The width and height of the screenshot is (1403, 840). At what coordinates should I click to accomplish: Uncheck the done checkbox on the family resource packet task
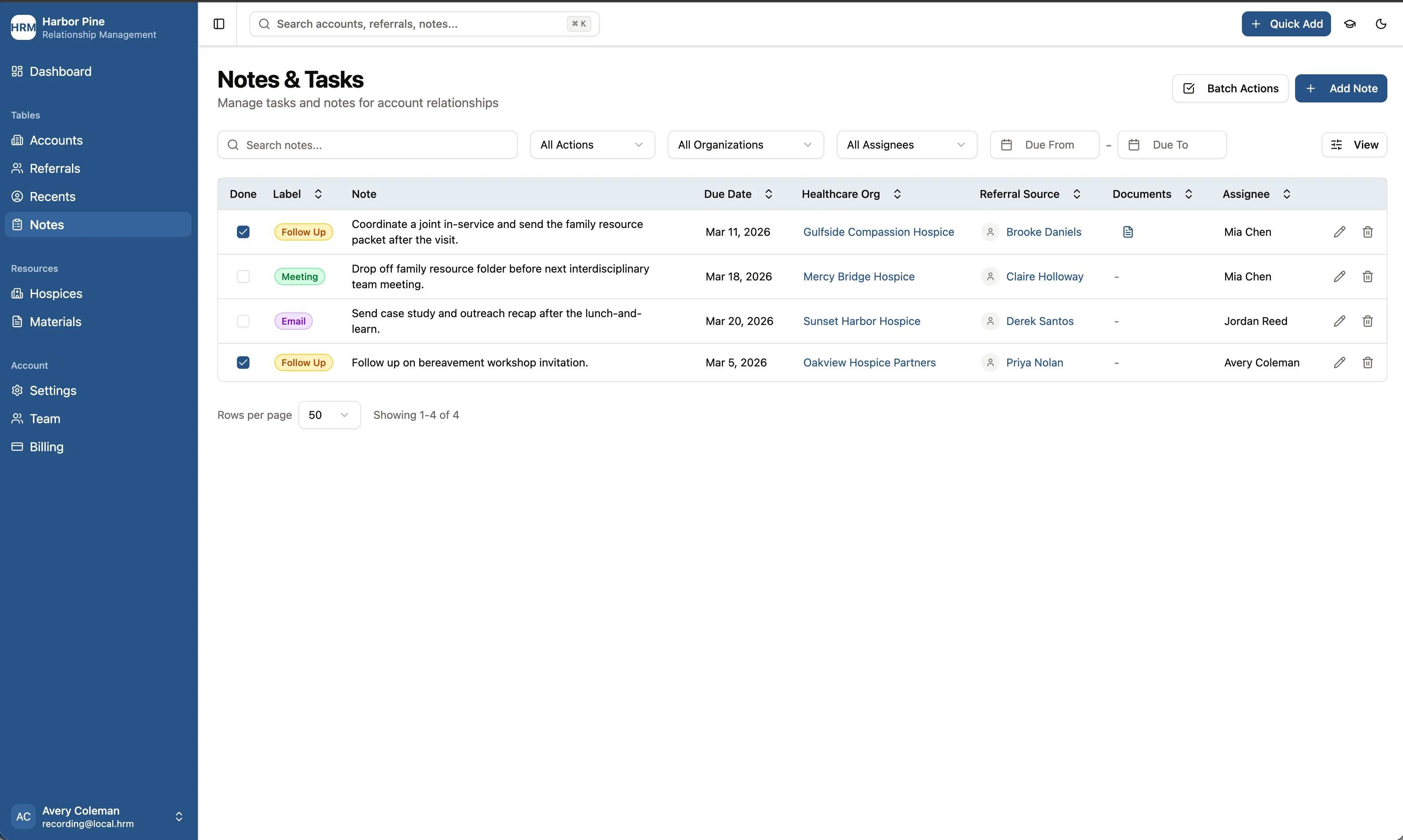[x=243, y=232]
